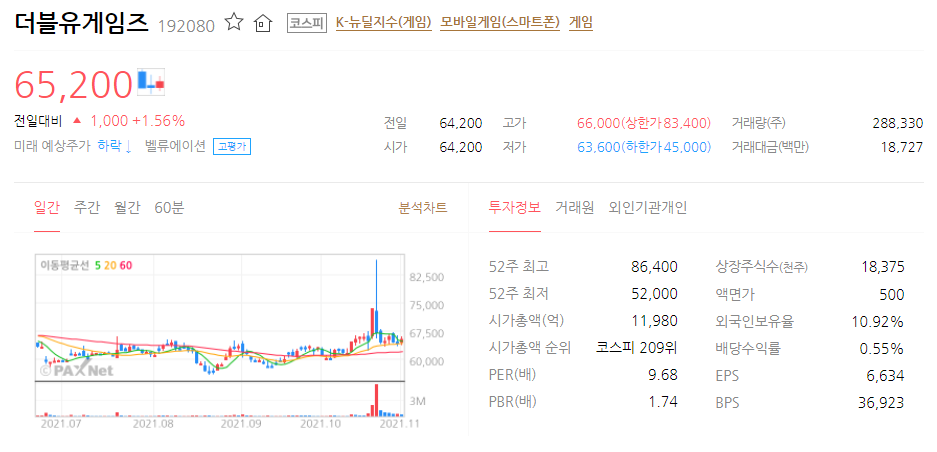
Task: Click the 거래량 value 288,330
Action: [x=897, y=123]
